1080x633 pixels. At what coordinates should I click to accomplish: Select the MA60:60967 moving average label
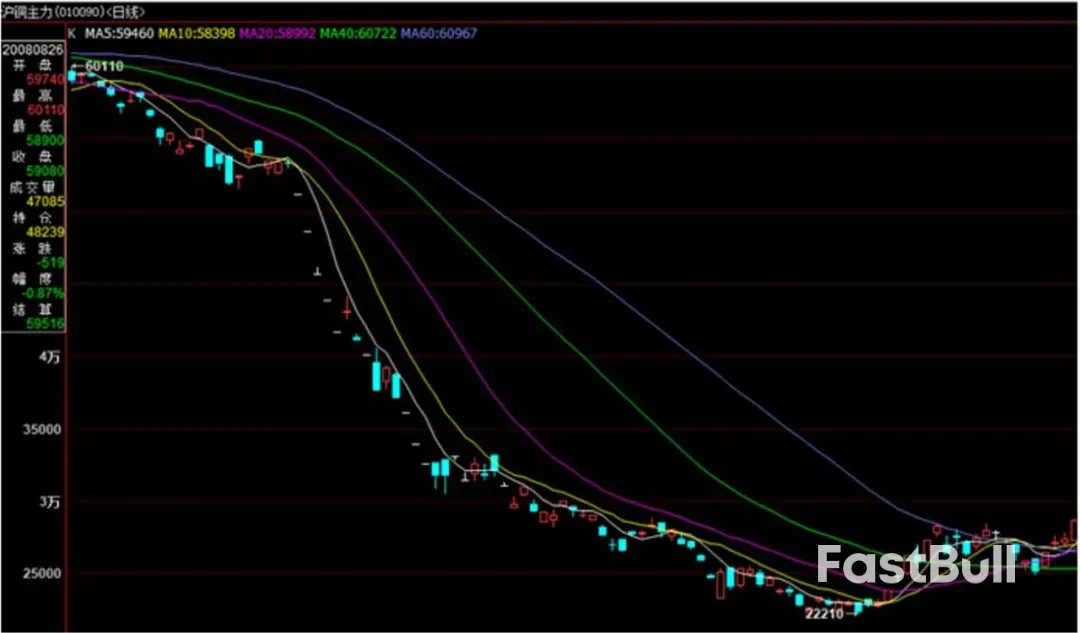439,33
